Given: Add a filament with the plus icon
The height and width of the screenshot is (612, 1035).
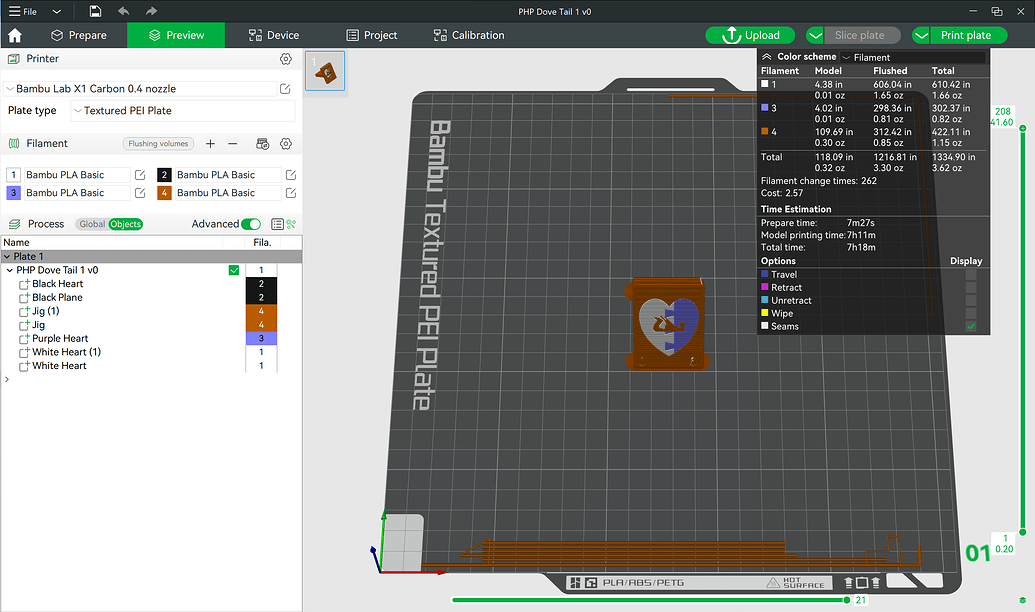Looking at the screenshot, I should [x=211, y=143].
